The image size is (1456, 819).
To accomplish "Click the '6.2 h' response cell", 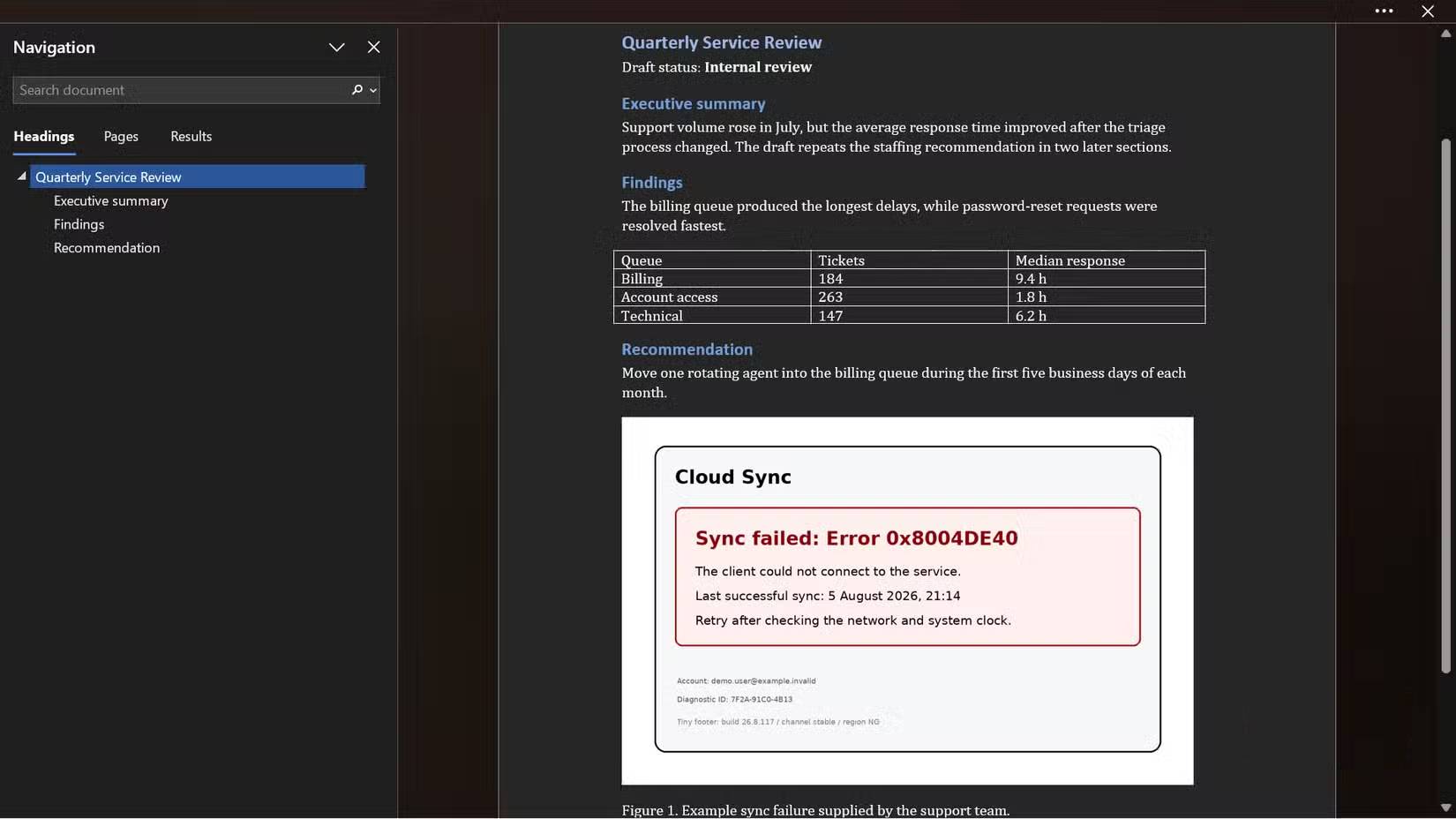I will pyautogui.click(x=1107, y=315).
